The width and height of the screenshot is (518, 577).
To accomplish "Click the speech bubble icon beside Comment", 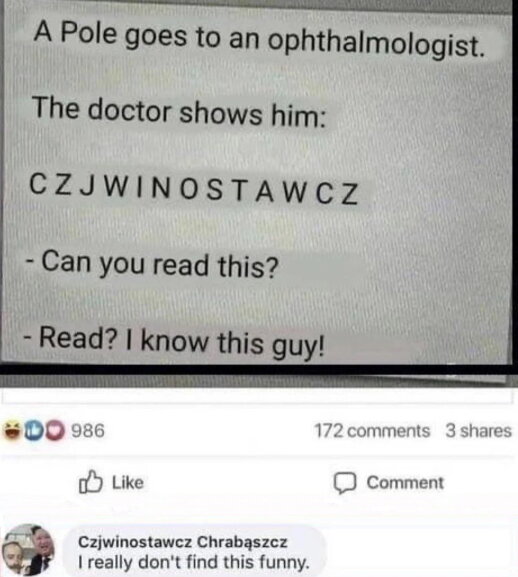I will [345, 483].
